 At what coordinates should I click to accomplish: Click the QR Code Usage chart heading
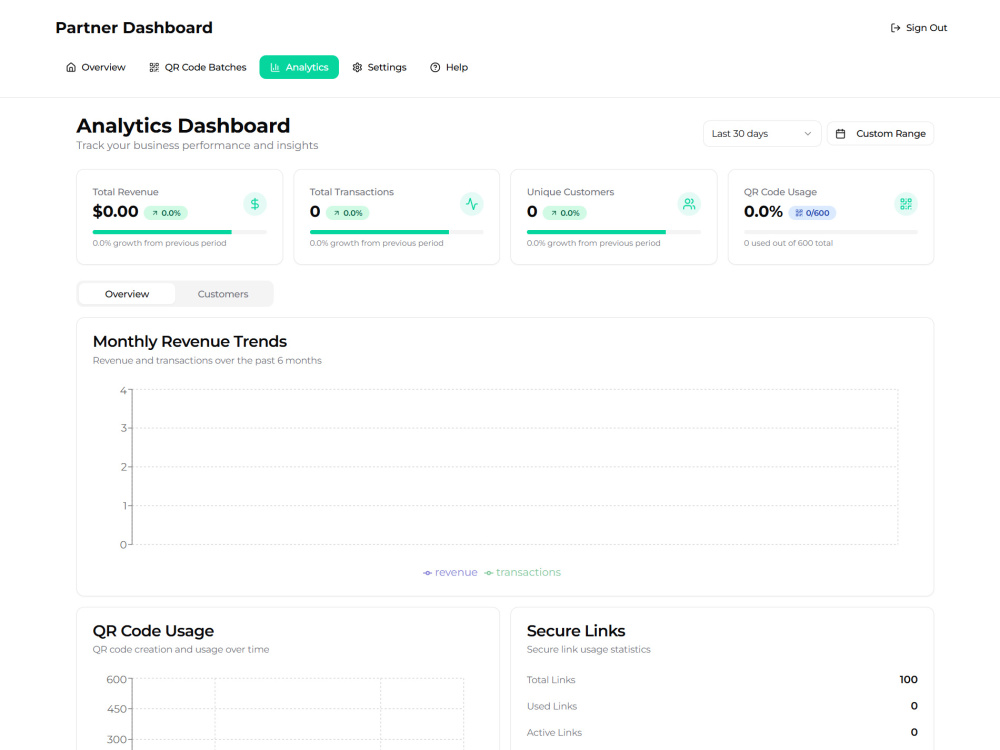click(x=153, y=631)
